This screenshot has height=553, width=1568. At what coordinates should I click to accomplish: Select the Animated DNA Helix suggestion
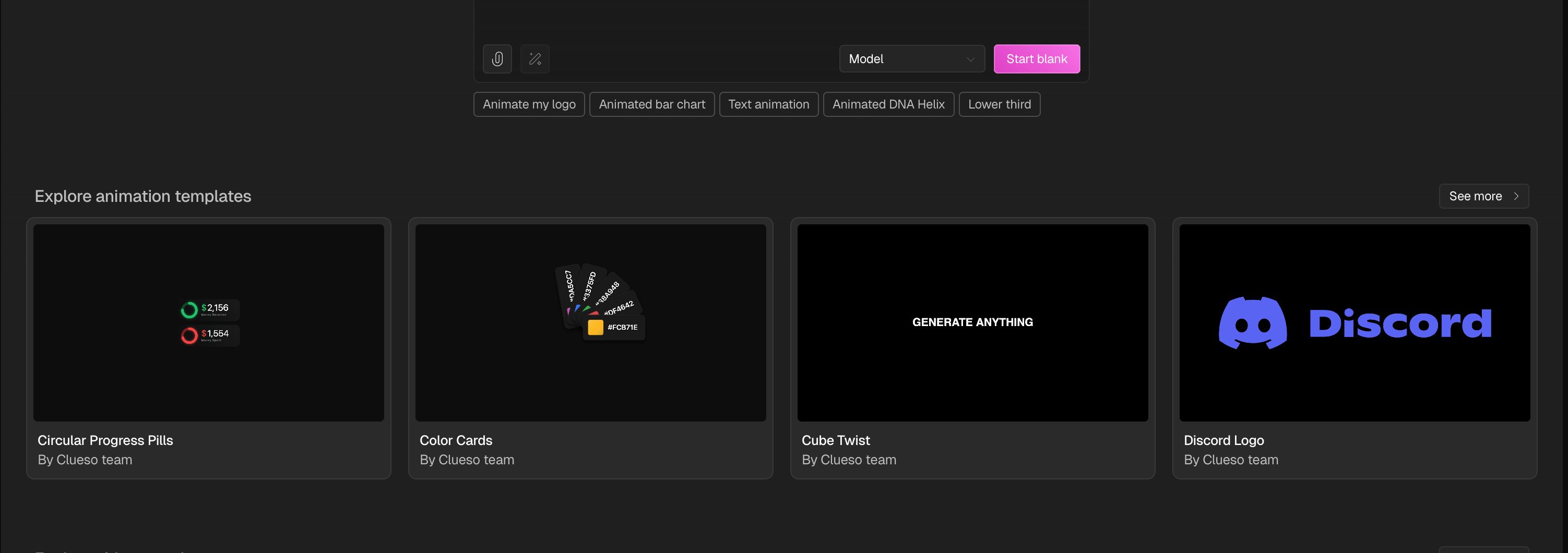tap(889, 105)
